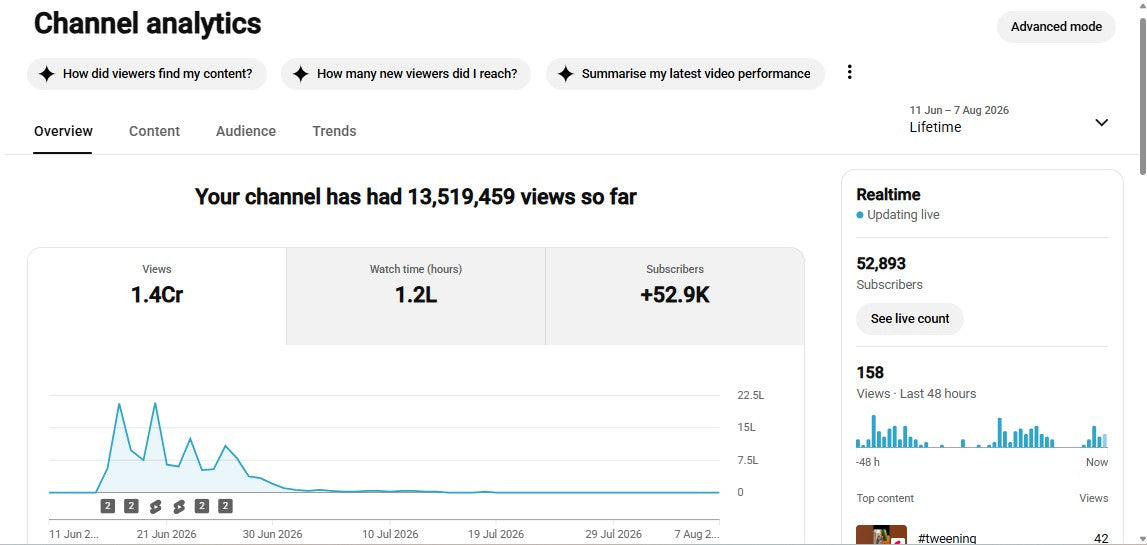Click the scrollbar up arrow
The image size is (1147, 545).
click(x=1142, y=4)
